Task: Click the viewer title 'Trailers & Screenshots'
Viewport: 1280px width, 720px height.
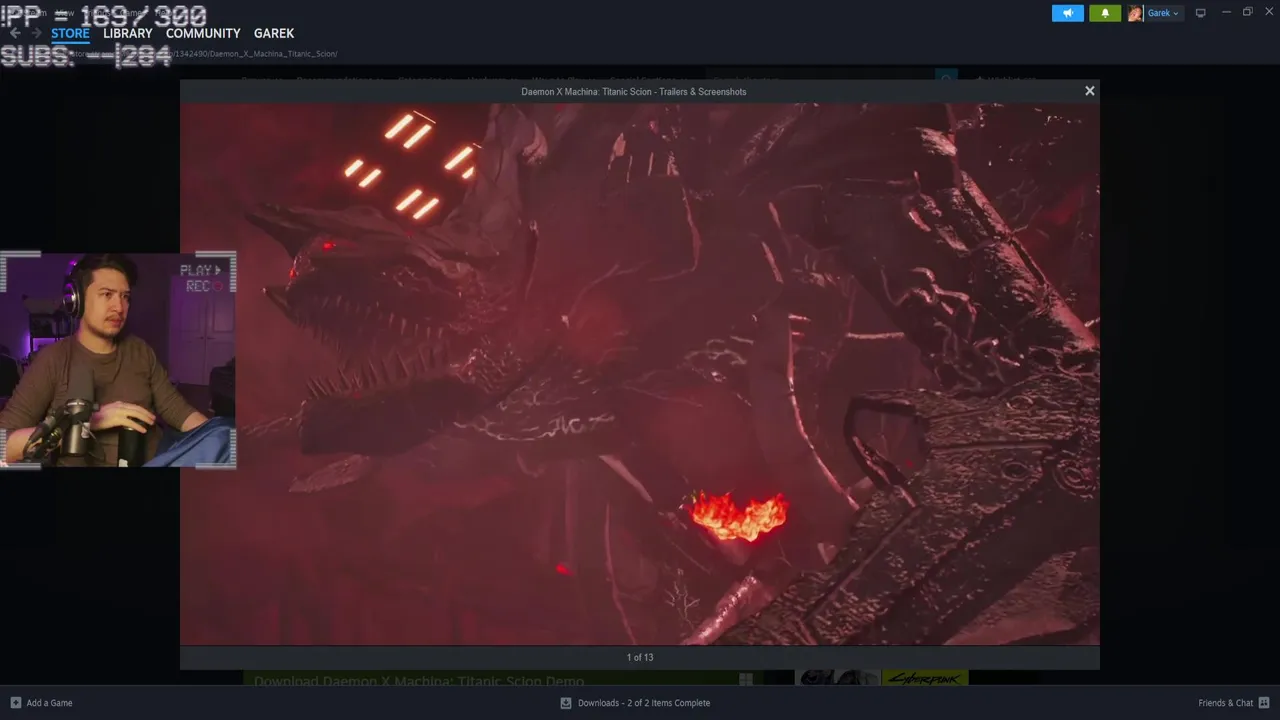Action: 701,91
